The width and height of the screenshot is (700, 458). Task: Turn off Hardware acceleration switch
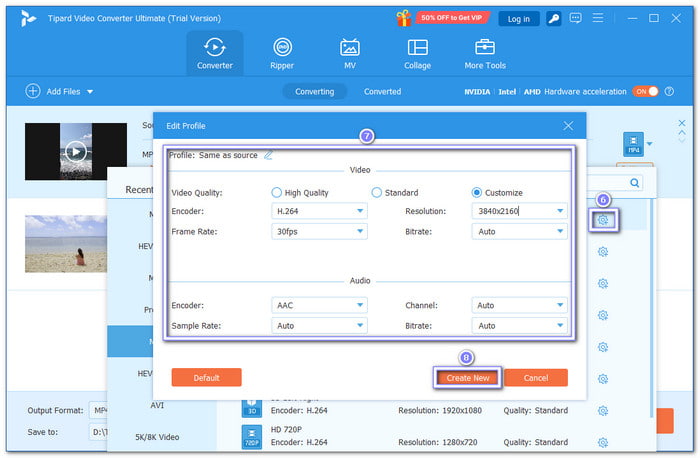tap(645, 91)
